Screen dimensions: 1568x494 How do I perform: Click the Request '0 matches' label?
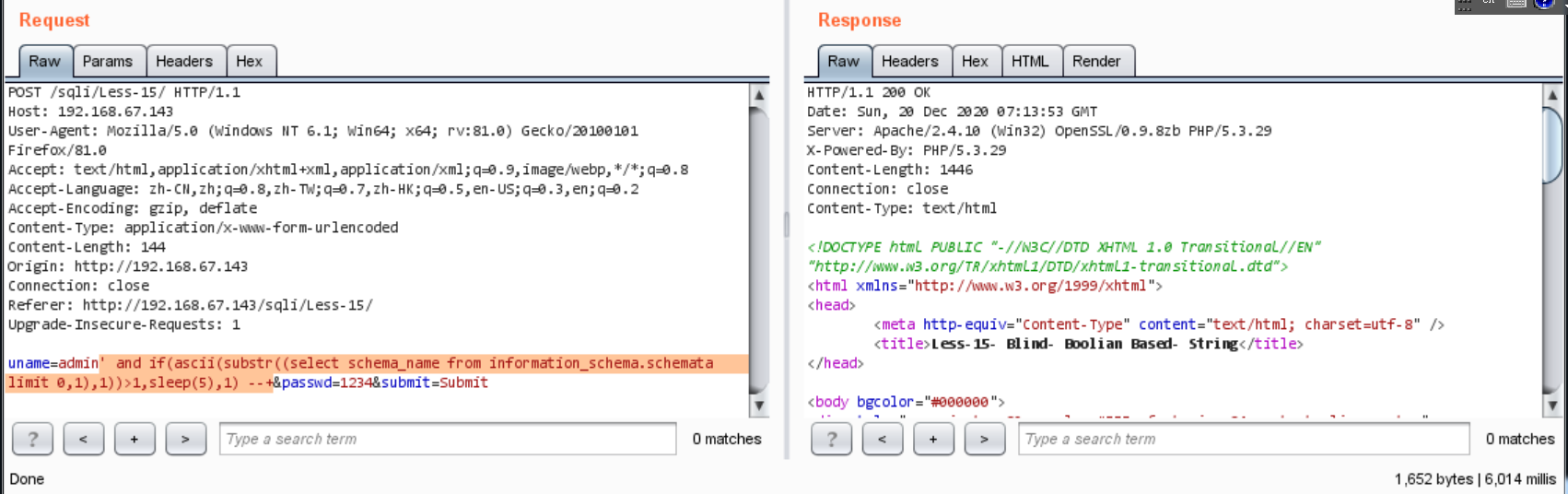coord(727,439)
